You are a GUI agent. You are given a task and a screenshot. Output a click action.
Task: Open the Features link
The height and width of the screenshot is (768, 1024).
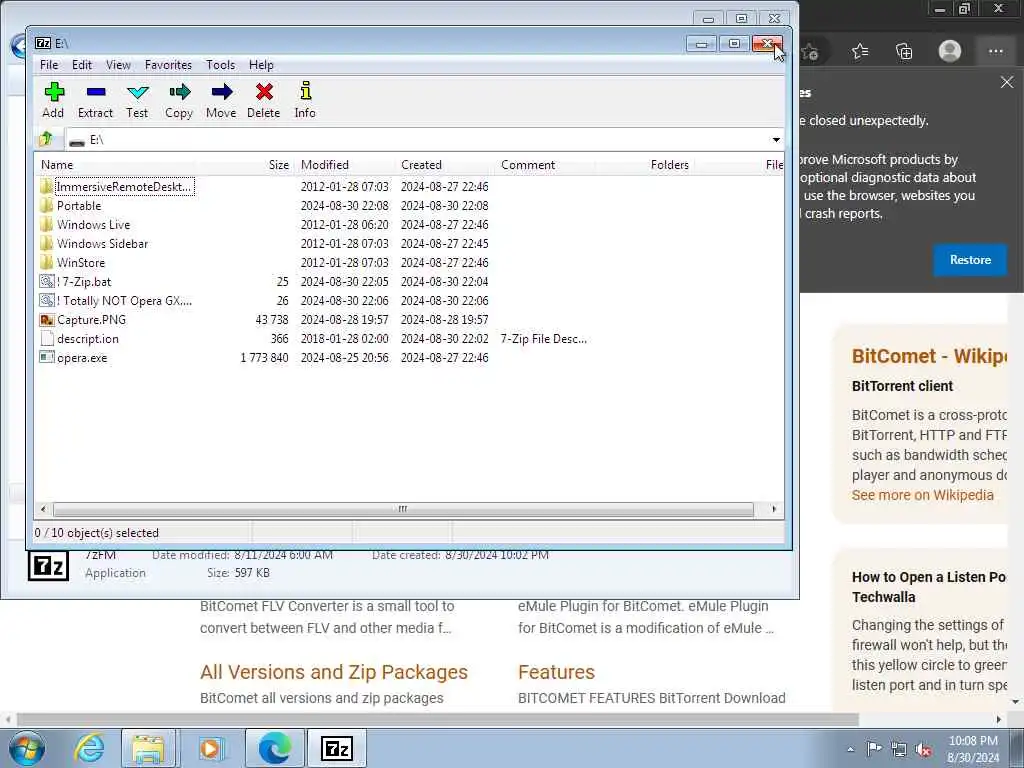(x=556, y=672)
